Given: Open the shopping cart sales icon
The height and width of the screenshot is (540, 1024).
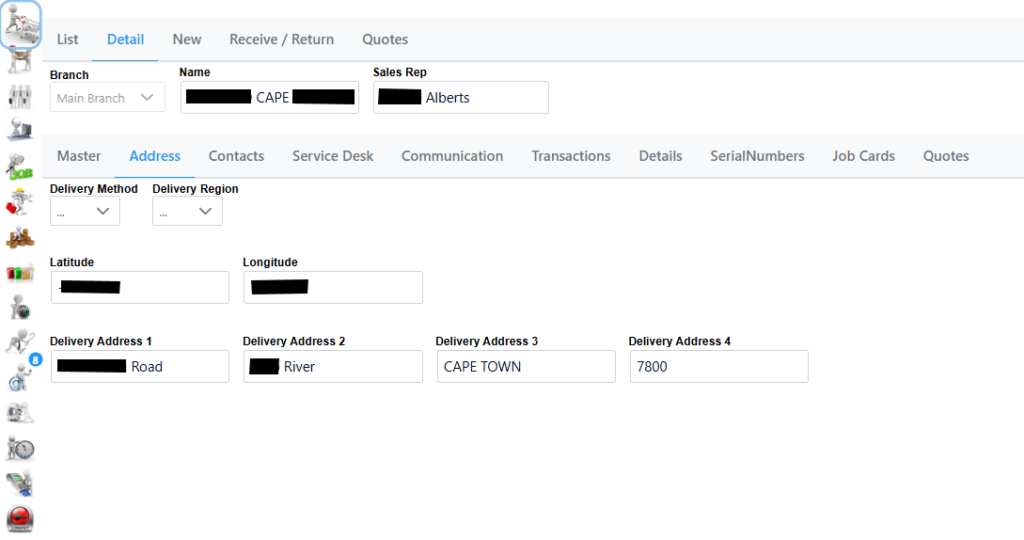Looking at the screenshot, I should click(20, 23).
